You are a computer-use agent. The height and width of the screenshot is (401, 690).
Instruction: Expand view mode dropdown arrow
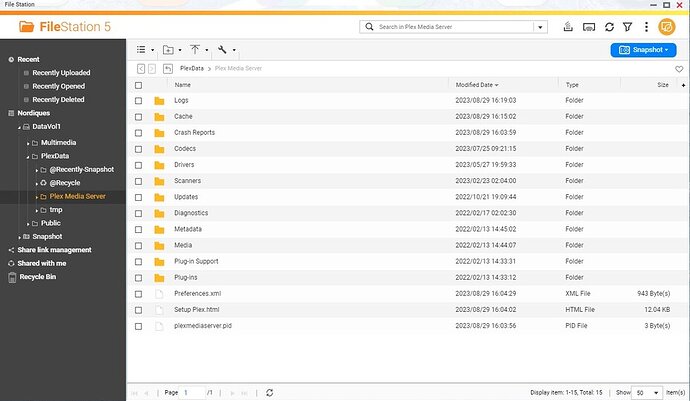click(153, 50)
